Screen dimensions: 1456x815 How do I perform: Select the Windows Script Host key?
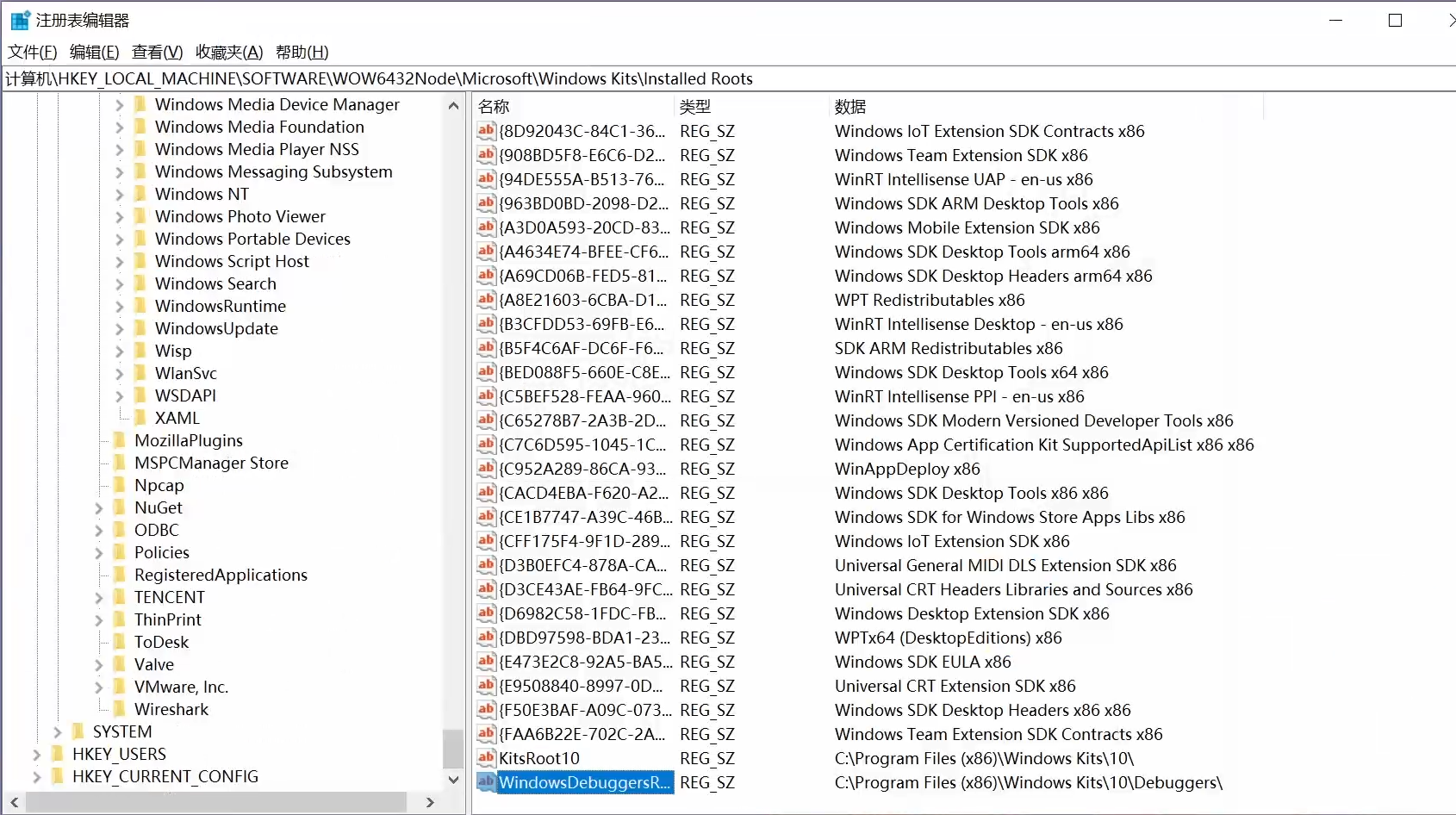pos(232,262)
